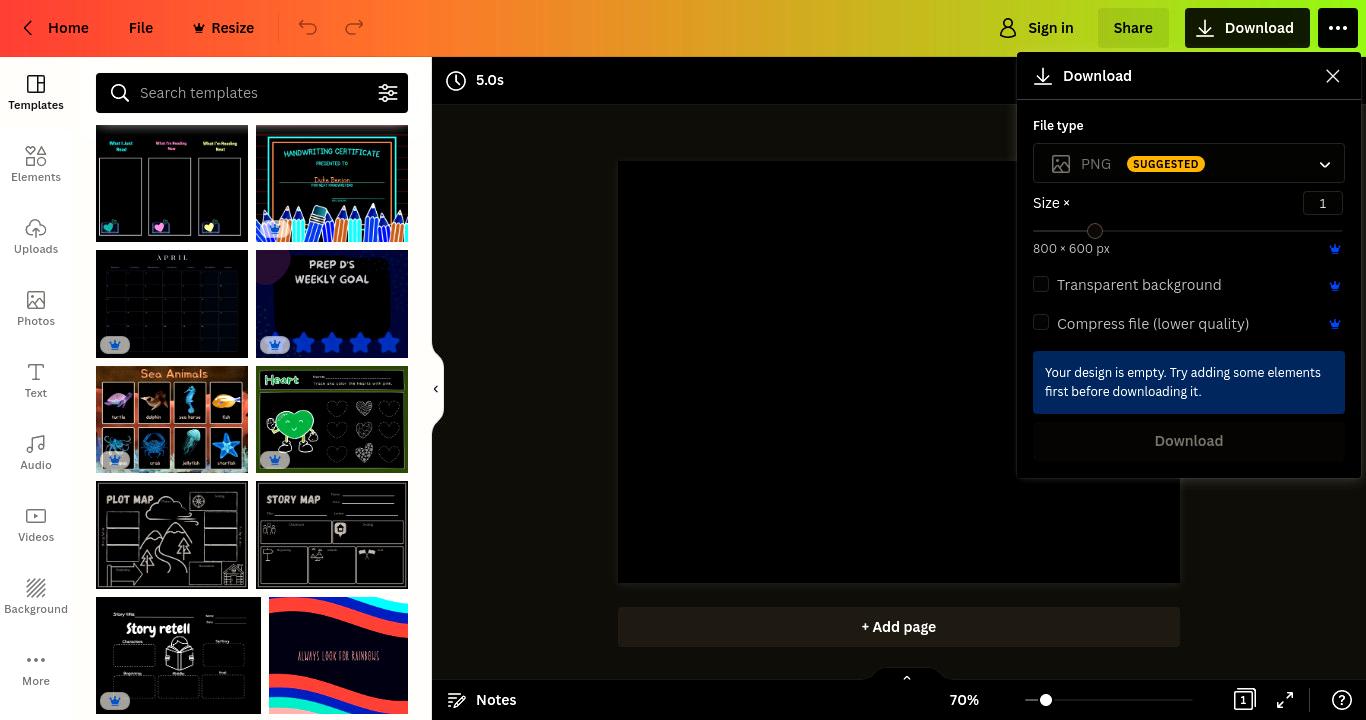Open the Audio panel
This screenshot has width=1366, height=720.
click(36, 452)
